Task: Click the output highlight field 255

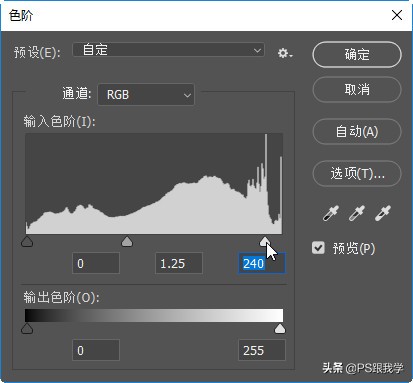Action: point(262,350)
